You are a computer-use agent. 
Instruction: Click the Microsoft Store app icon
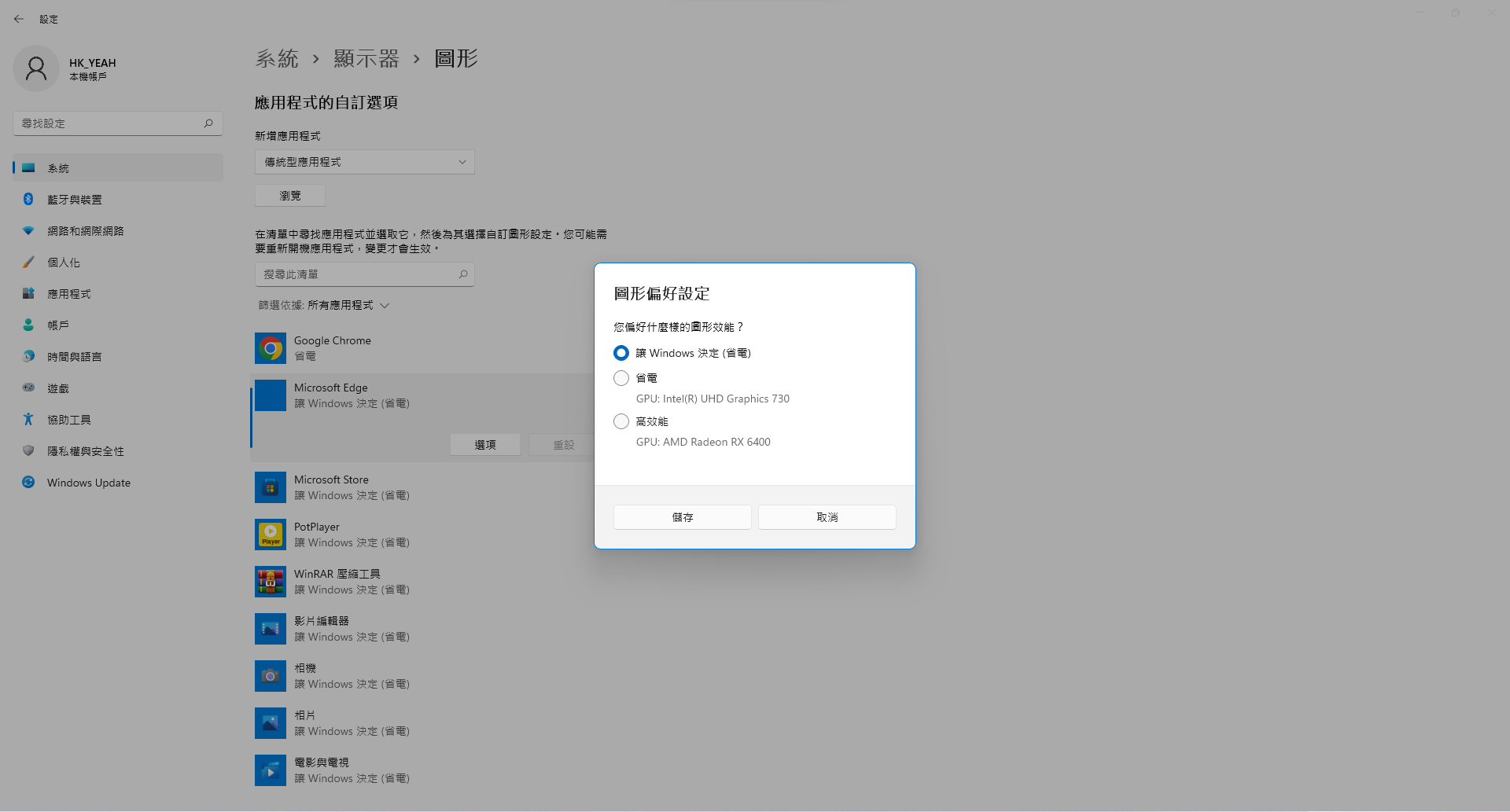coord(271,487)
